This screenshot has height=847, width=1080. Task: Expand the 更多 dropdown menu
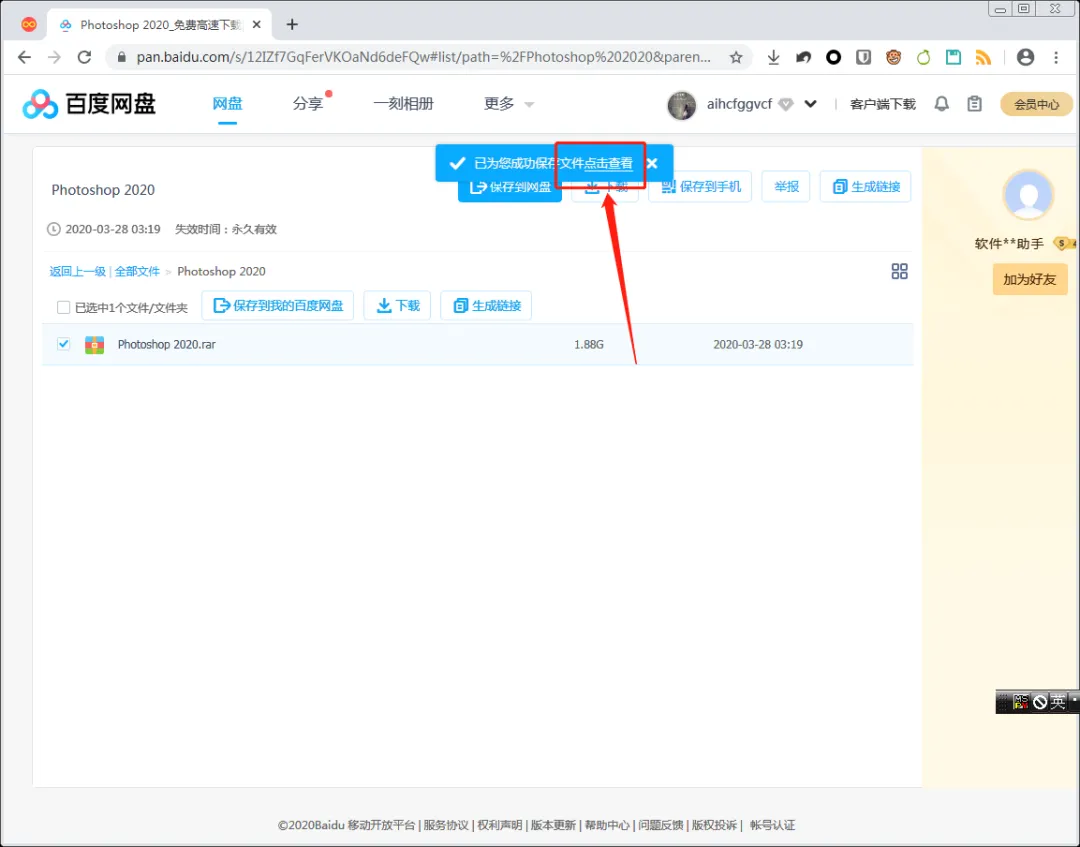pos(509,104)
